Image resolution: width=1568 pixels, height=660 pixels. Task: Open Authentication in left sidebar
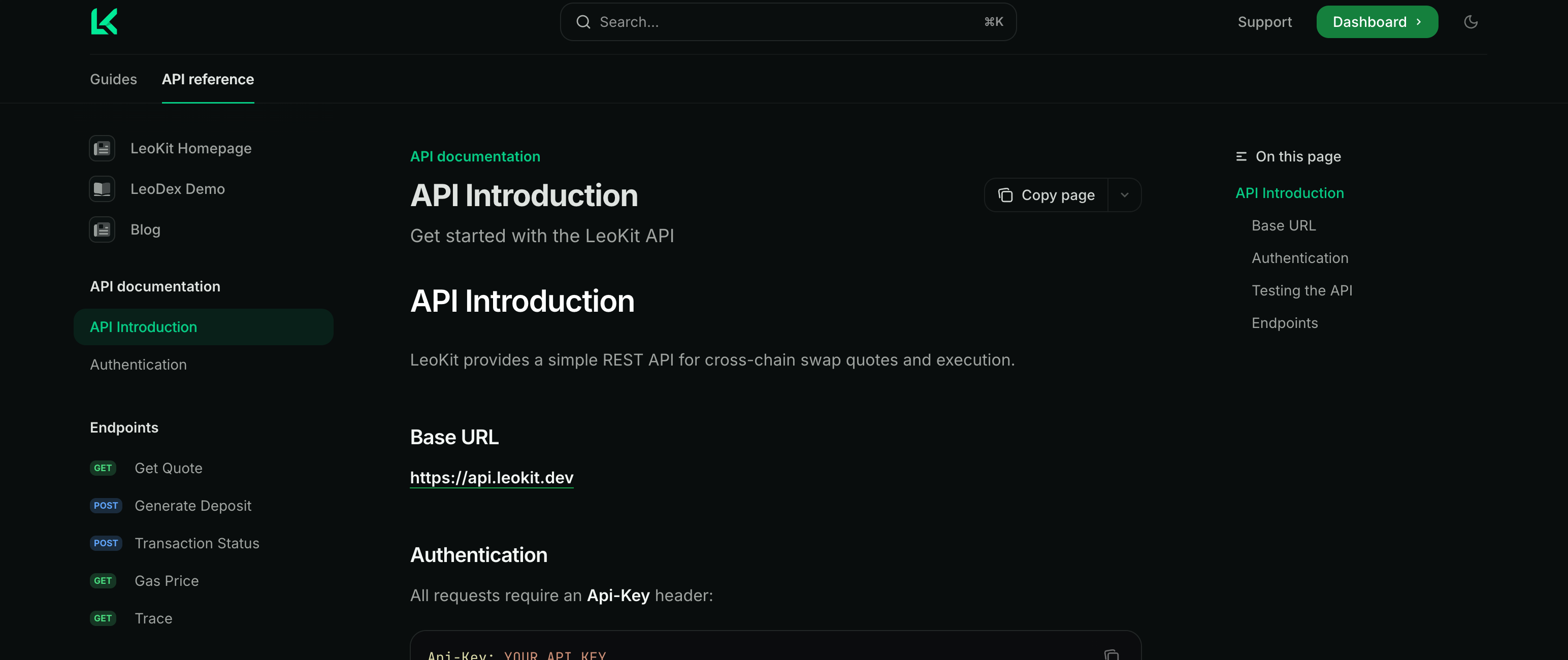click(138, 365)
